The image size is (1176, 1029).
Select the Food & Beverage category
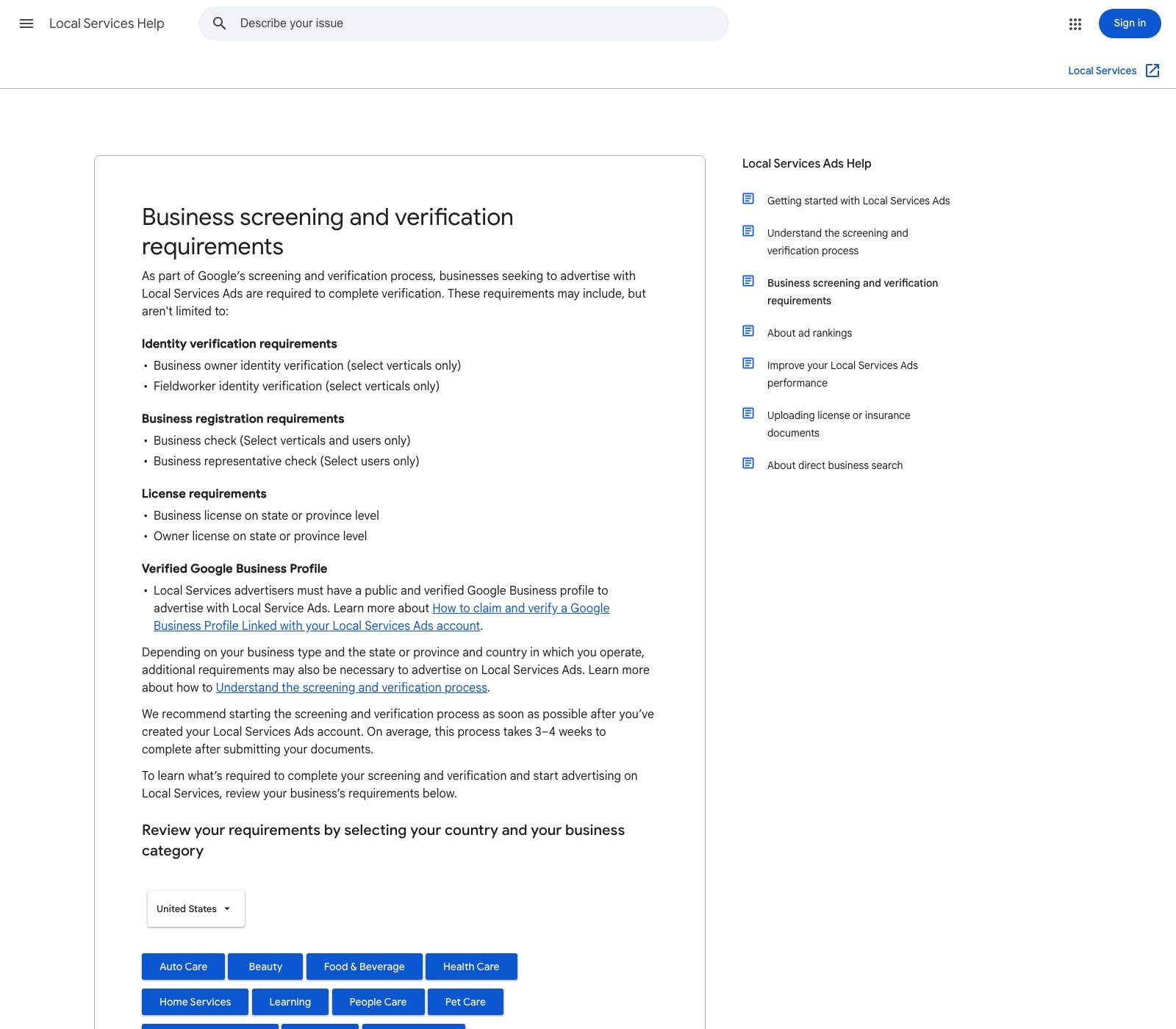(x=364, y=967)
